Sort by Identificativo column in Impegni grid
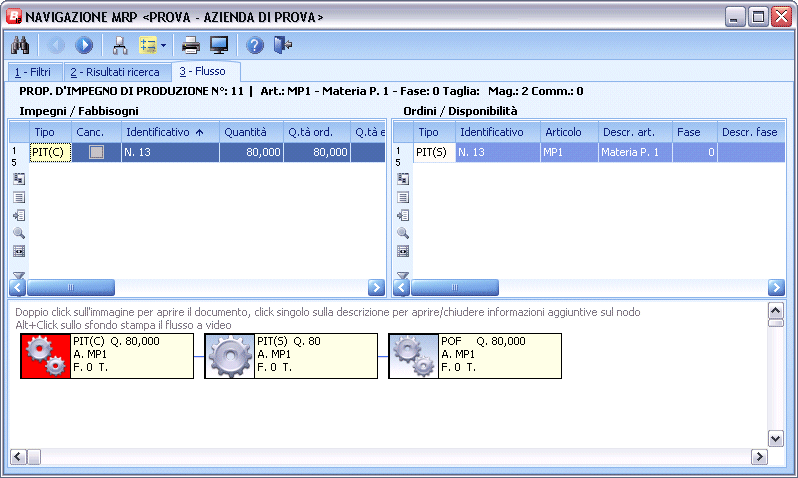798x478 pixels. pyautogui.click(x=170, y=132)
